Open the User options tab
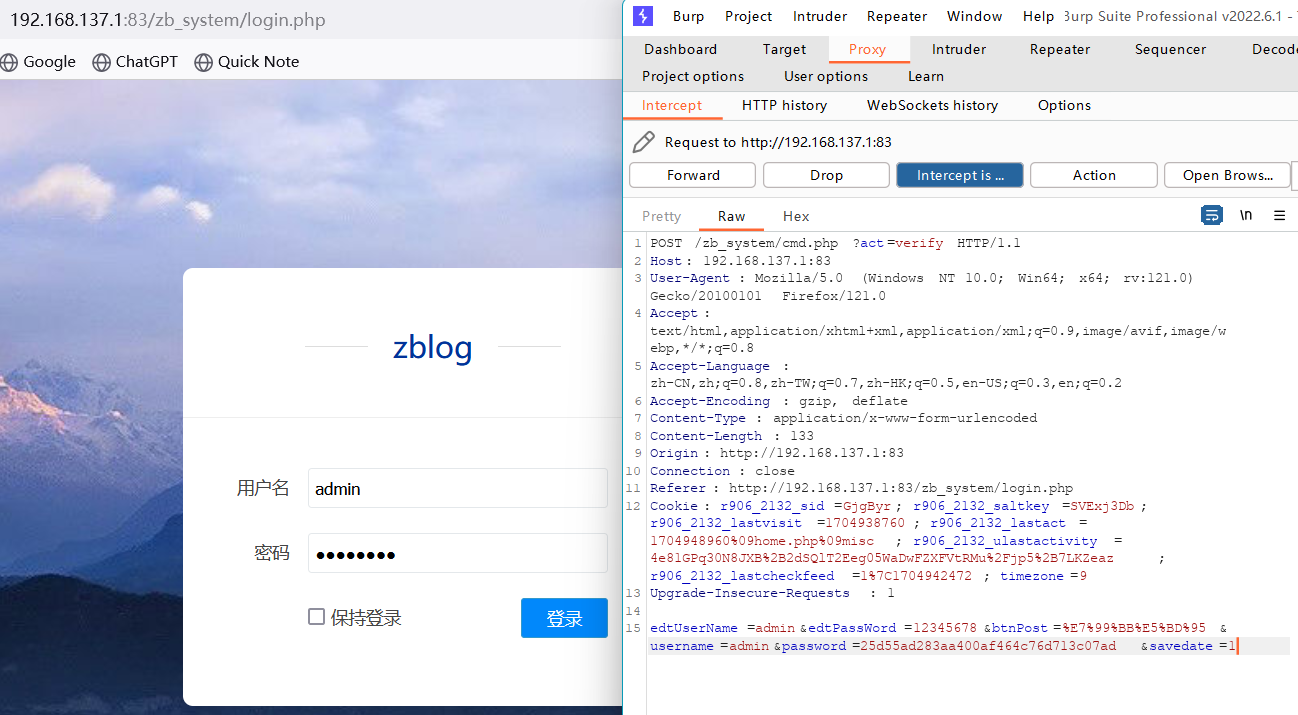1298x715 pixels. point(826,76)
